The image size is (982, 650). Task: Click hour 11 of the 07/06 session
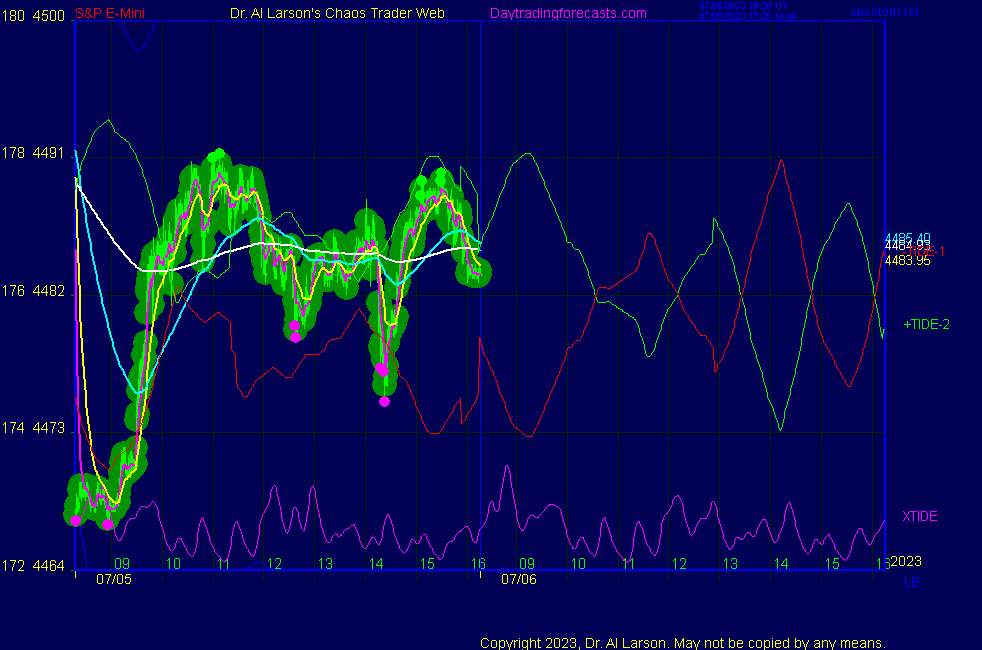(x=629, y=564)
